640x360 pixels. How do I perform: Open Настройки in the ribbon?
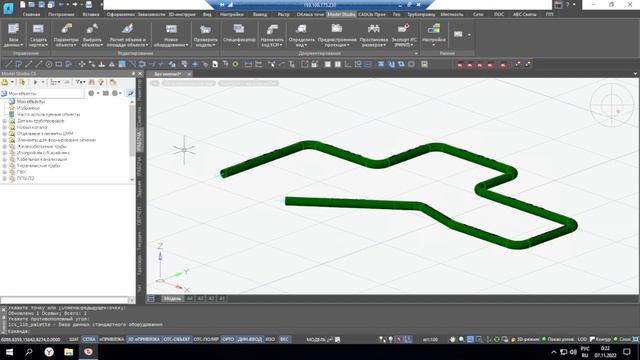pos(433,35)
